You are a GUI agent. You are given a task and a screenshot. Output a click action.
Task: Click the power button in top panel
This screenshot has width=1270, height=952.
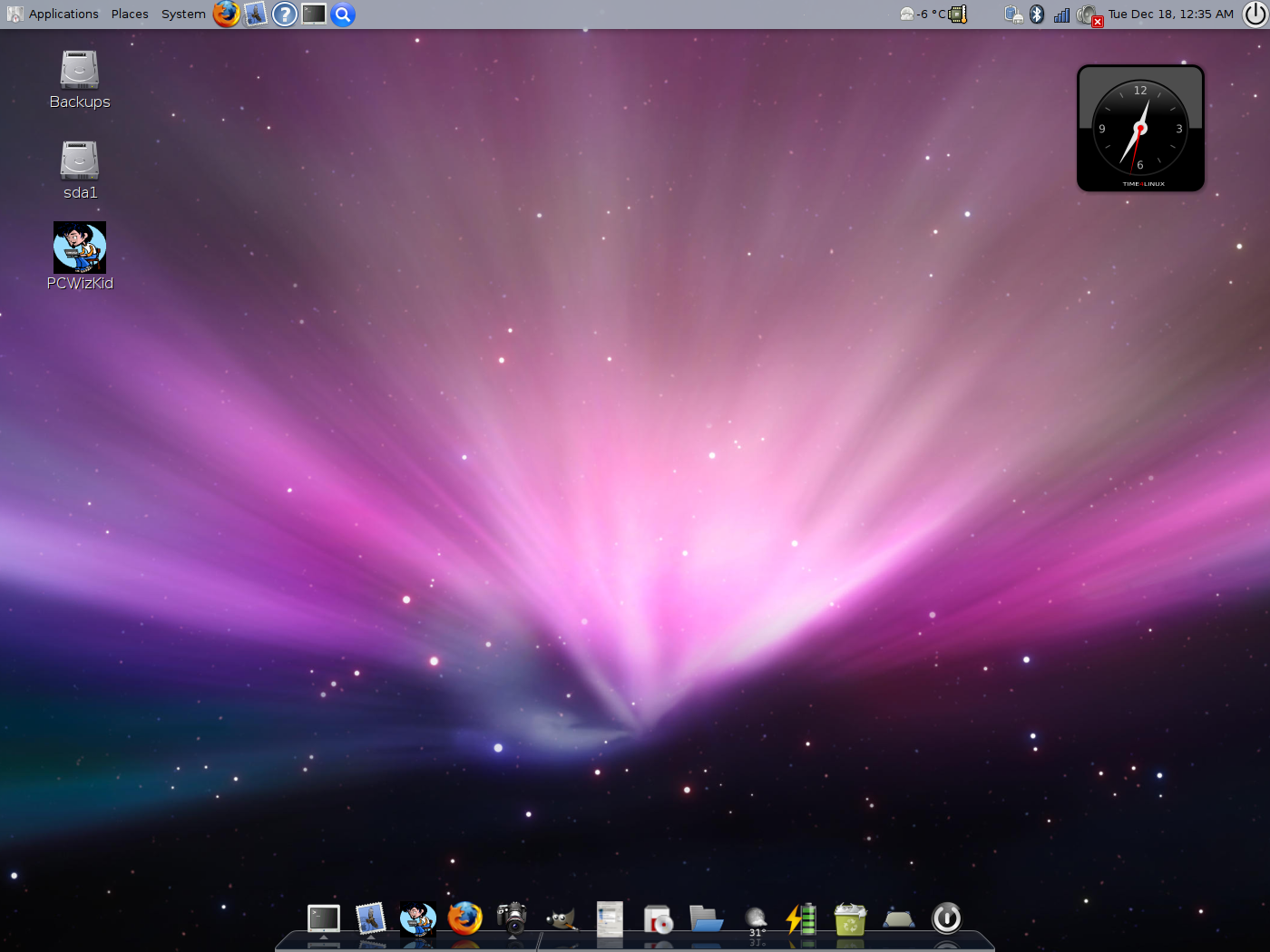tap(1255, 14)
